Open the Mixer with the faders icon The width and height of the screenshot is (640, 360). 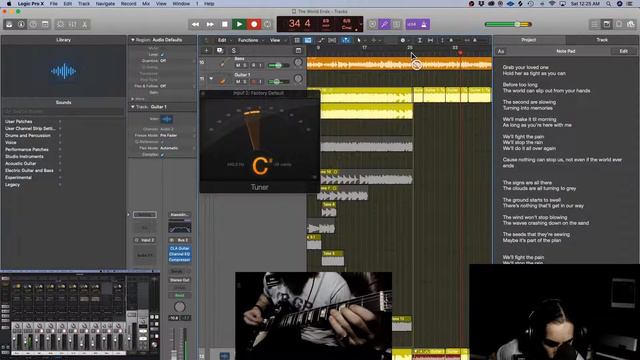(x=72, y=24)
